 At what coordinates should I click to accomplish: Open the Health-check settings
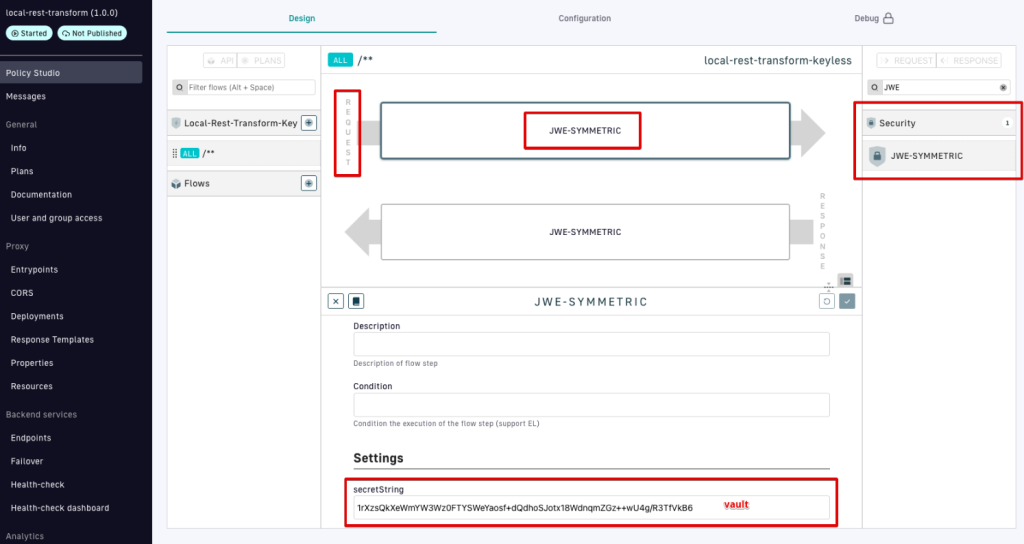pyautogui.click(x=37, y=485)
